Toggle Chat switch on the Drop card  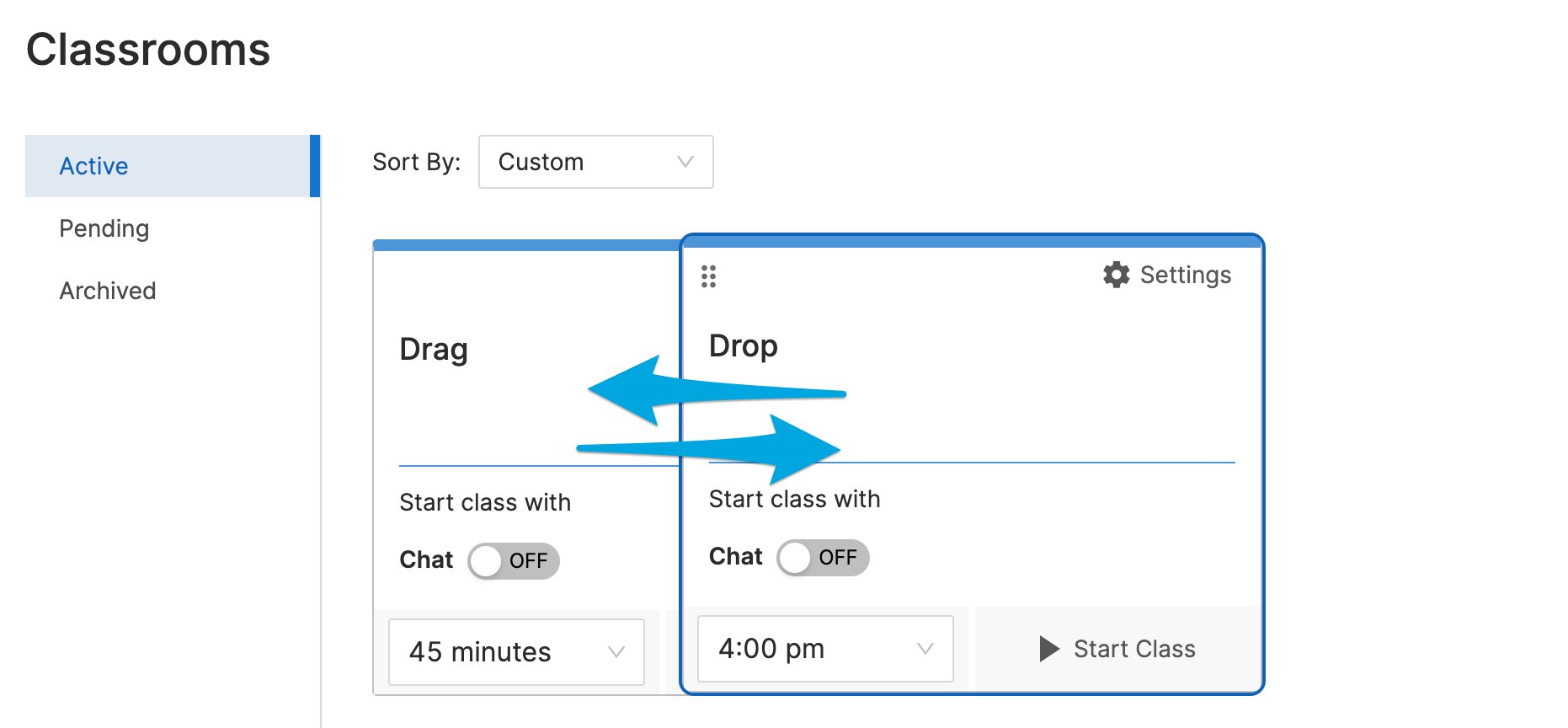point(823,558)
